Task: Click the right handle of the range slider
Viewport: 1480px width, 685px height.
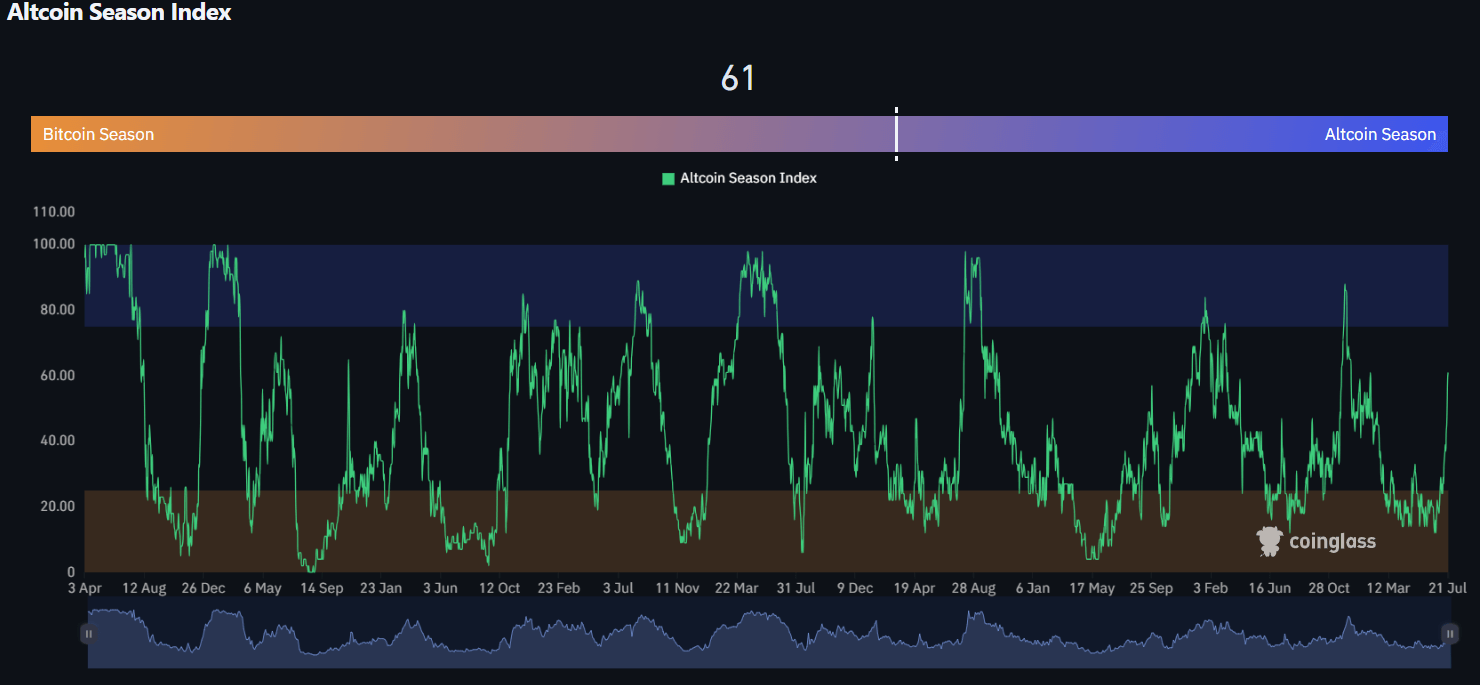Action: click(x=1449, y=633)
